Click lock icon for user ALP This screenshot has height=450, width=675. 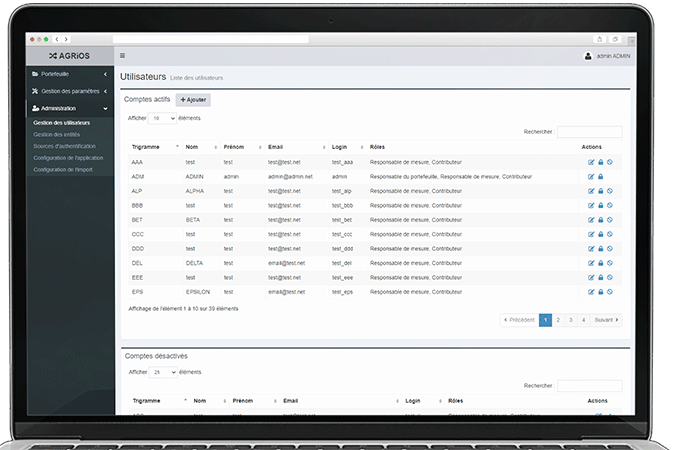(601, 191)
